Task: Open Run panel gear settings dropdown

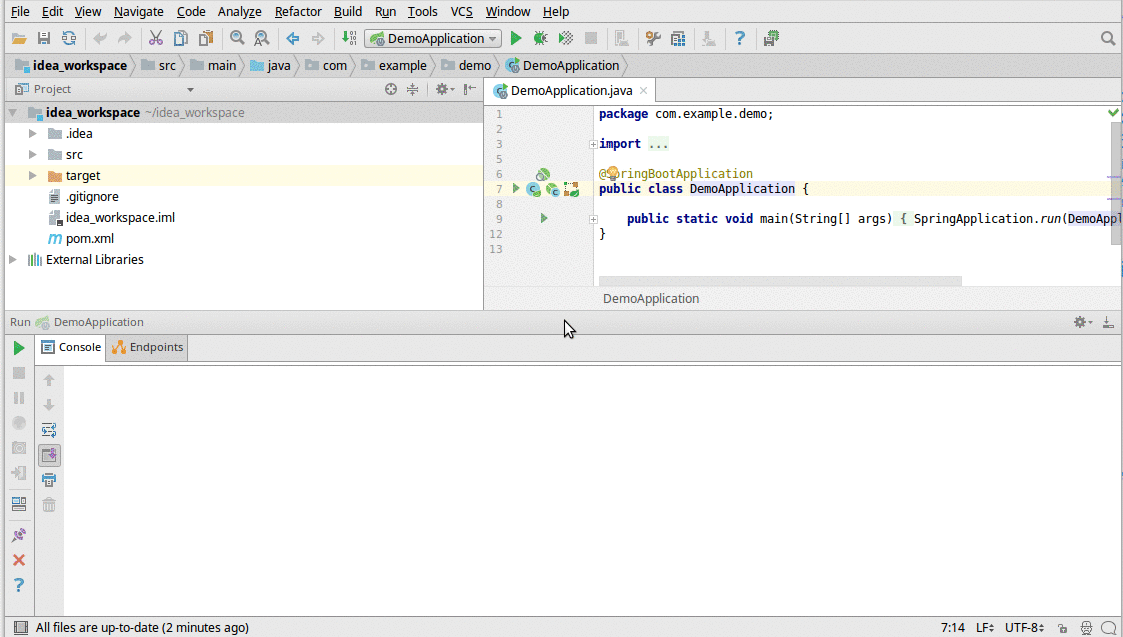Action: 1082,322
